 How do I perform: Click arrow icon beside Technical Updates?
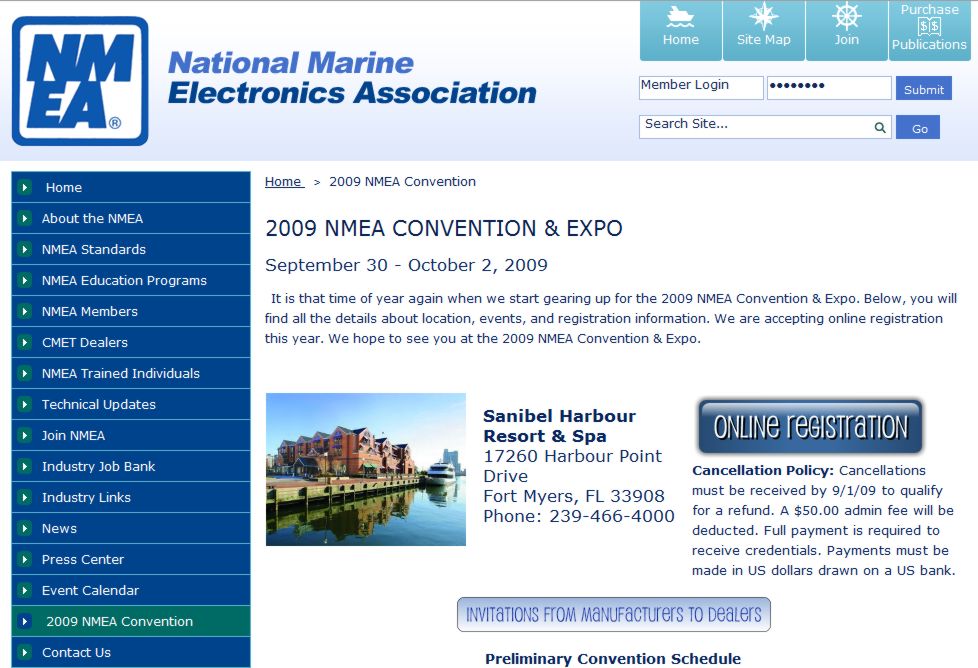tap(25, 404)
